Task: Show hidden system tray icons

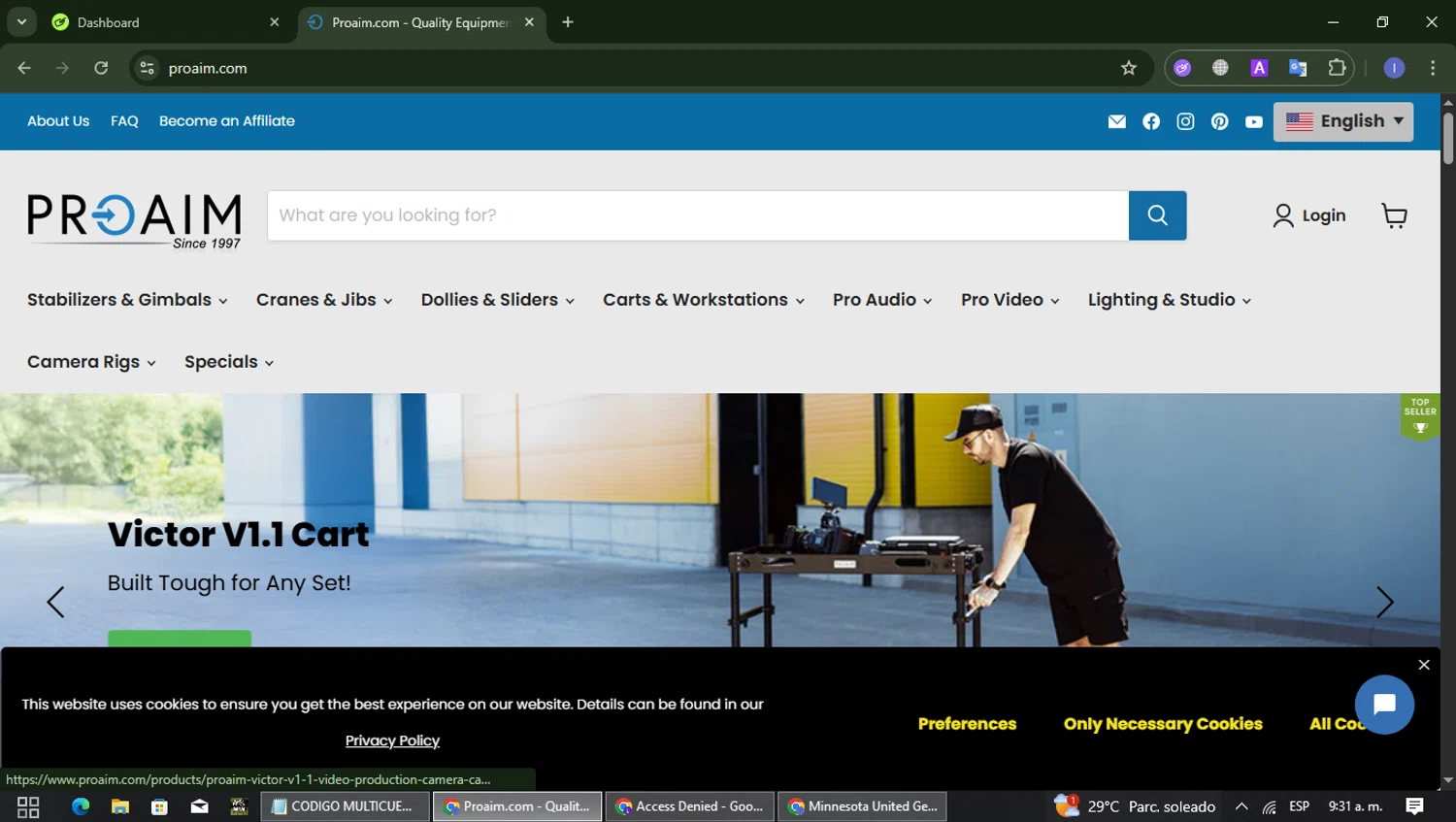Action: 1241,806
